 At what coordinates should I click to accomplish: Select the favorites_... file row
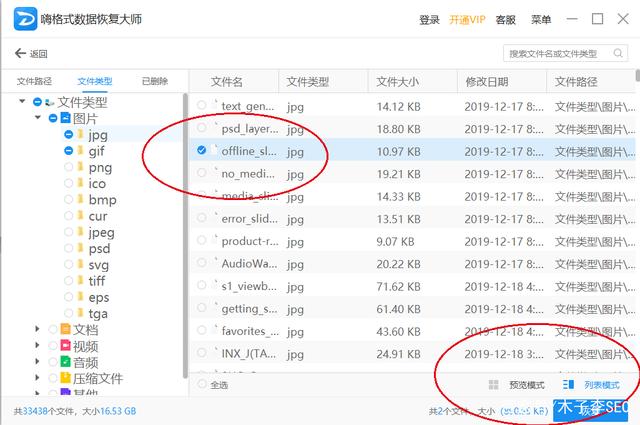[x=413, y=331]
